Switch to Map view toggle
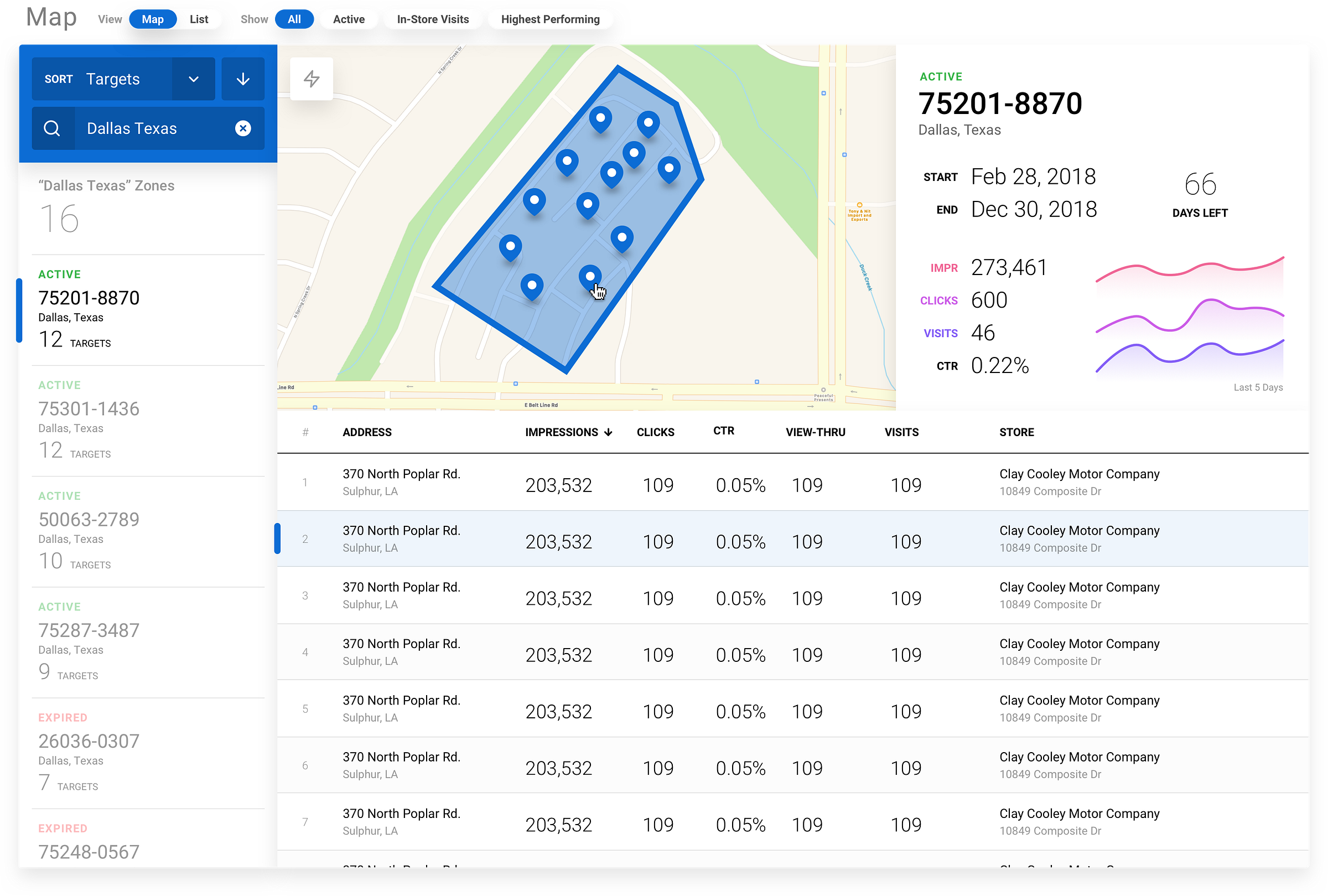The height and width of the screenshot is (896, 1328). click(x=153, y=19)
